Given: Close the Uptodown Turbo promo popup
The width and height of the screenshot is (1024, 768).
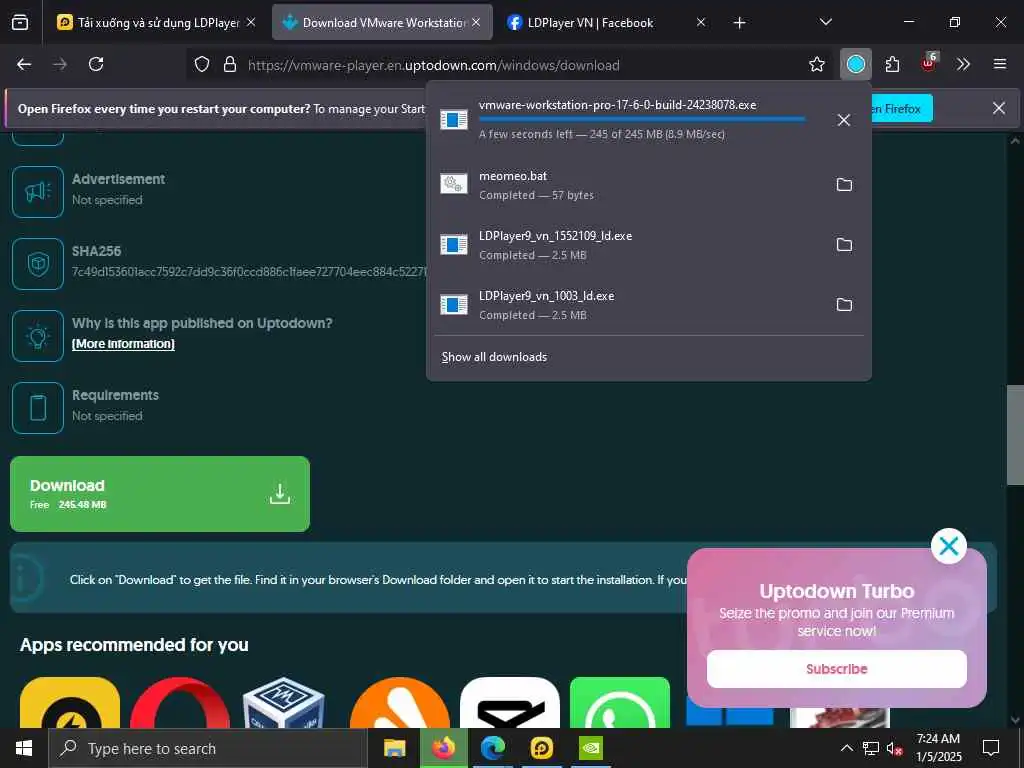Looking at the screenshot, I should click(x=948, y=546).
